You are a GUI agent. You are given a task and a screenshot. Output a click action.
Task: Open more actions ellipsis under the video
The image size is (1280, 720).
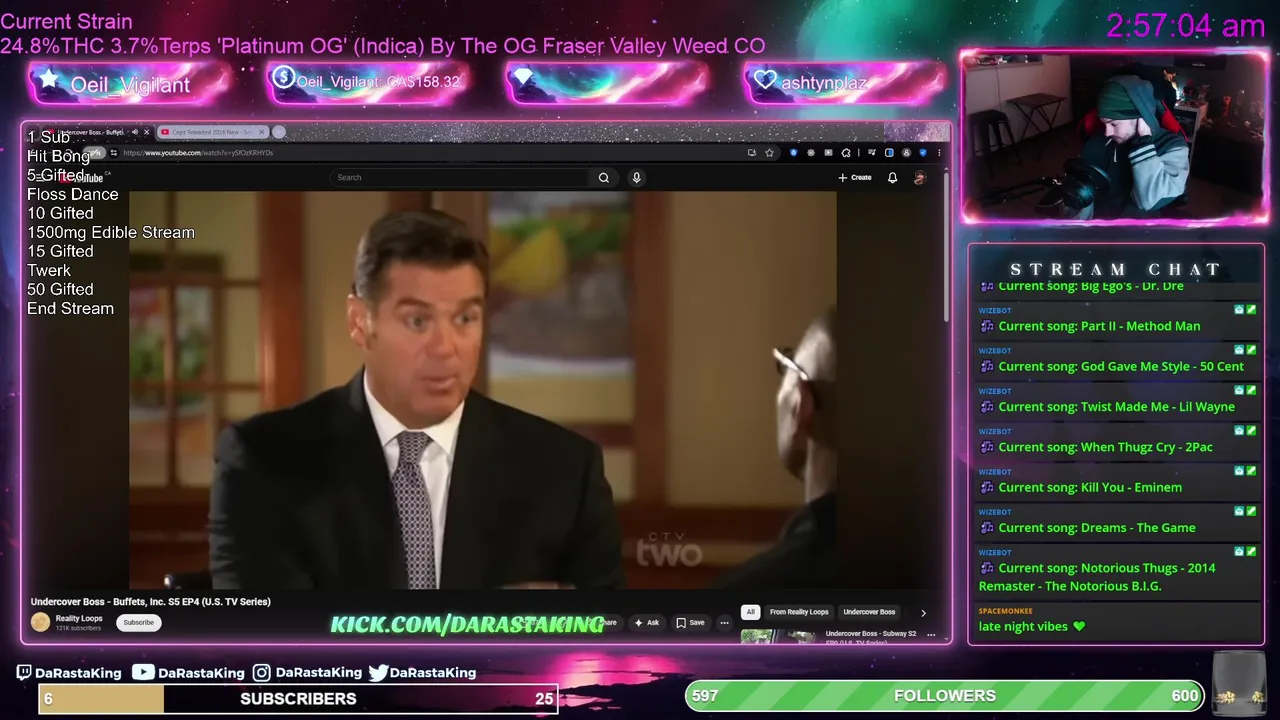724,622
